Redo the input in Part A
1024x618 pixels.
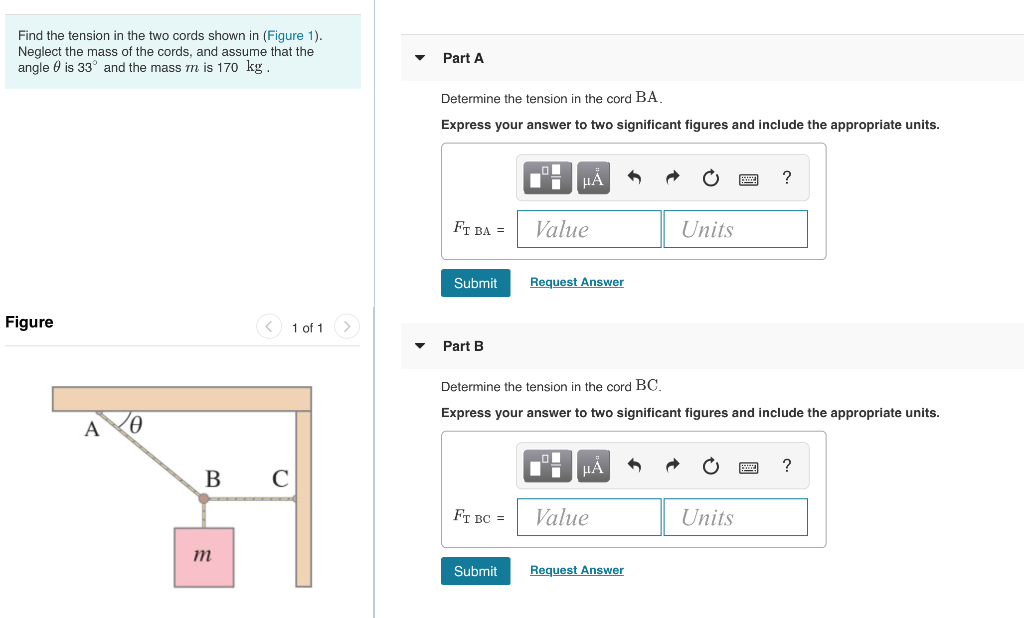pos(672,177)
